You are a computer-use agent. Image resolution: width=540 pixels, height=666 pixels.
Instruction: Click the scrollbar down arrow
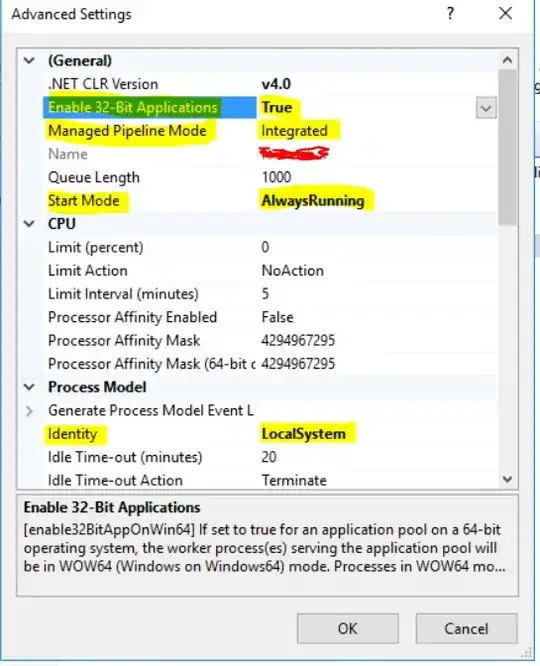click(507, 480)
